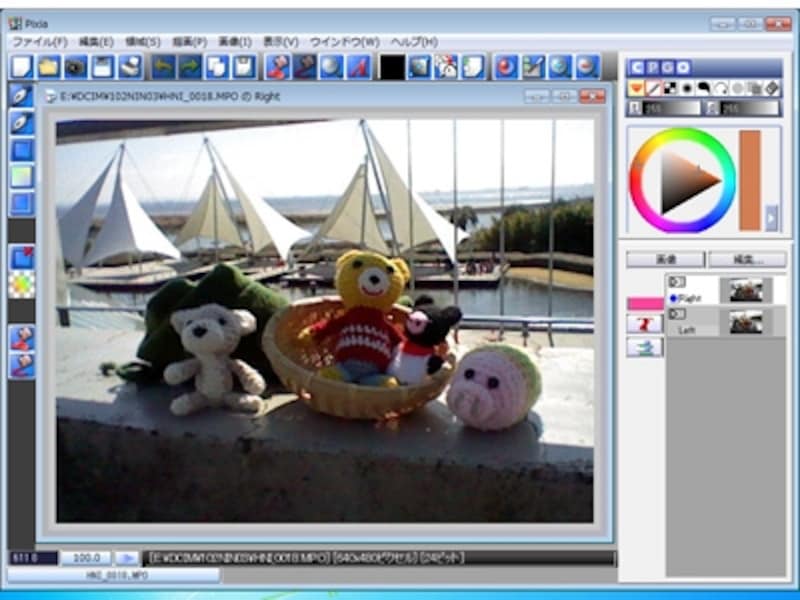Image resolution: width=800 pixels, height=600 pixels.
Task: Click the shade triangle inside the color wheel
Action: (686, 182)
